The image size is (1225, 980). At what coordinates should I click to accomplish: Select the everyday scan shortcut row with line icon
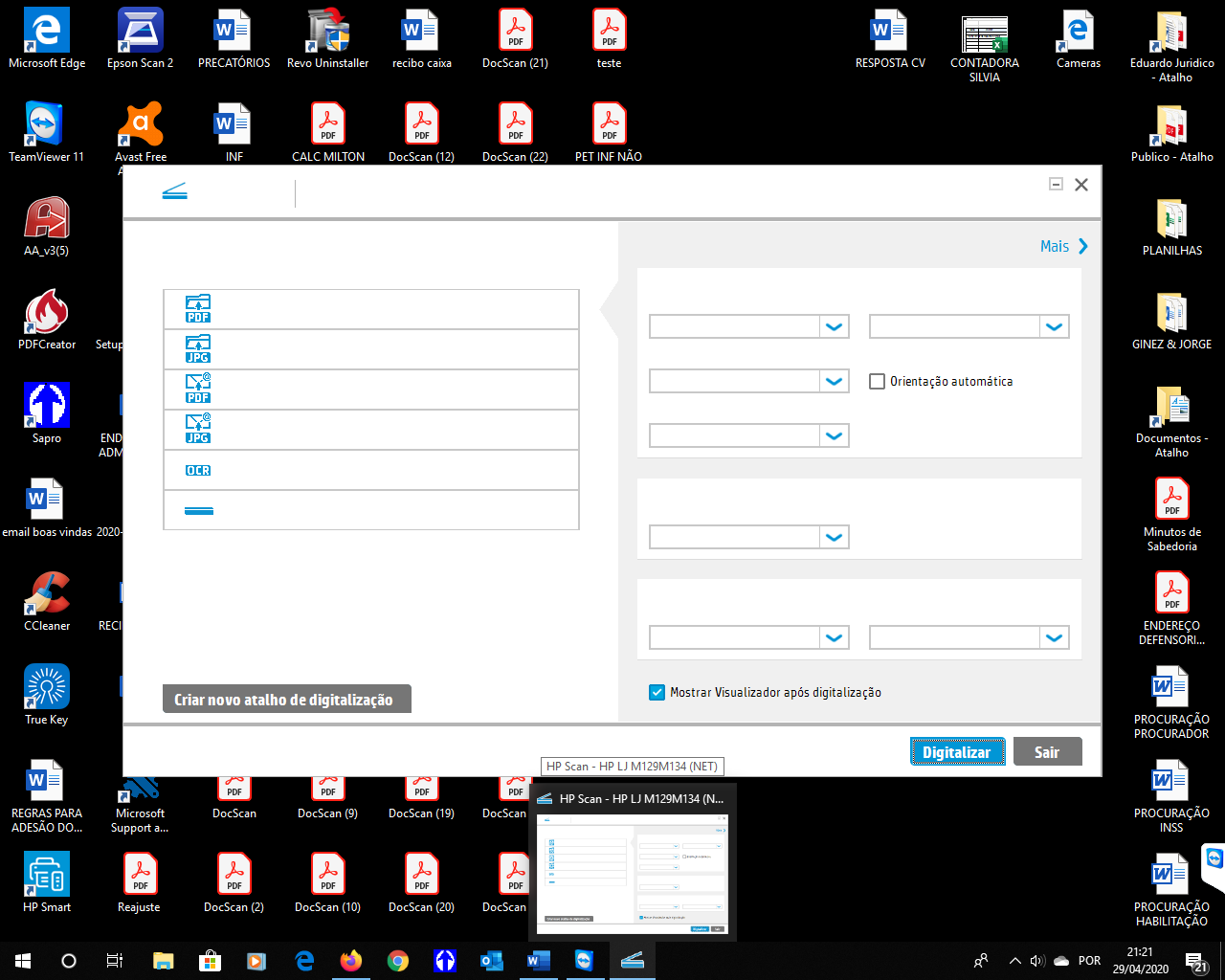(371, 510)
